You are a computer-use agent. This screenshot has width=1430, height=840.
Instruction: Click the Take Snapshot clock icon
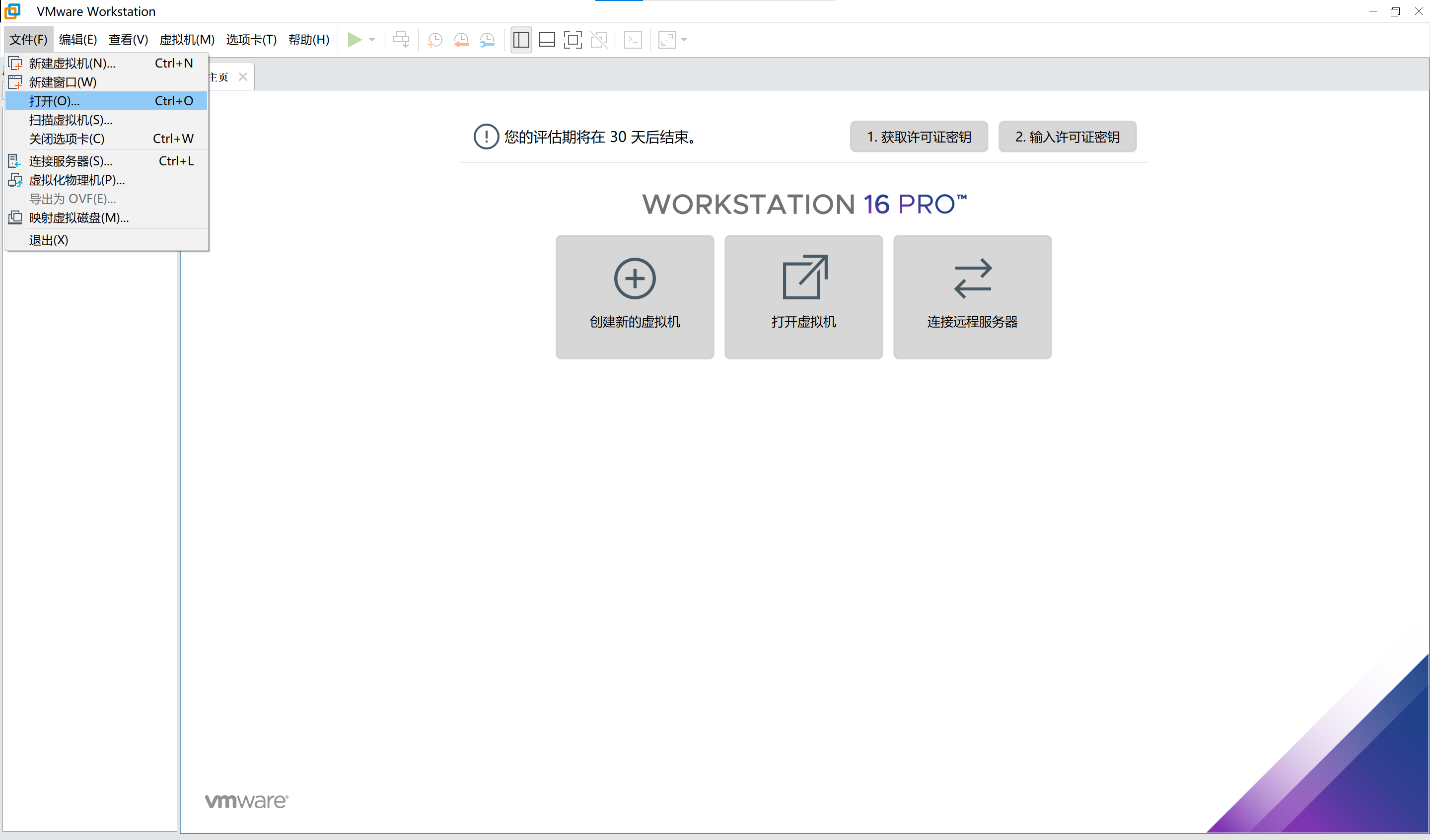435,40
